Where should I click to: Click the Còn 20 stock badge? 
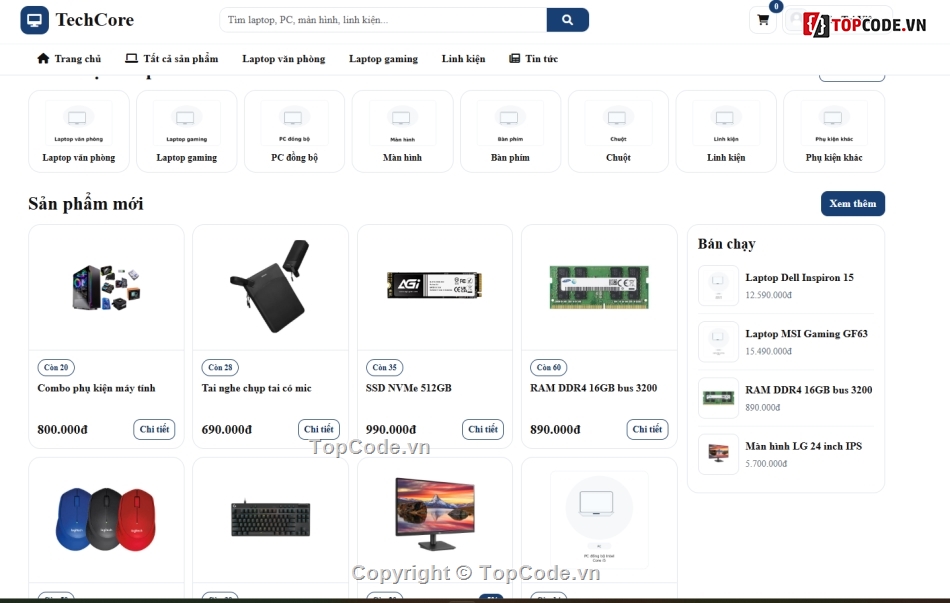56,367
